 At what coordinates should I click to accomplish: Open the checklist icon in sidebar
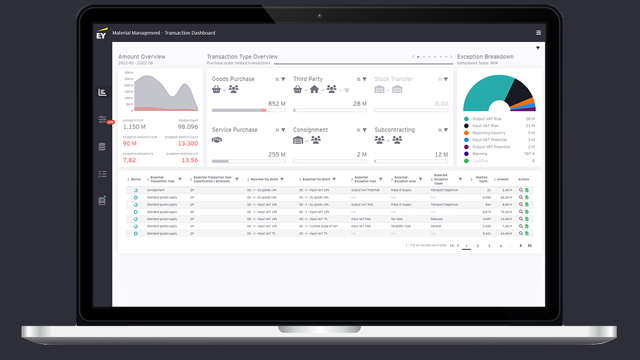102,174
